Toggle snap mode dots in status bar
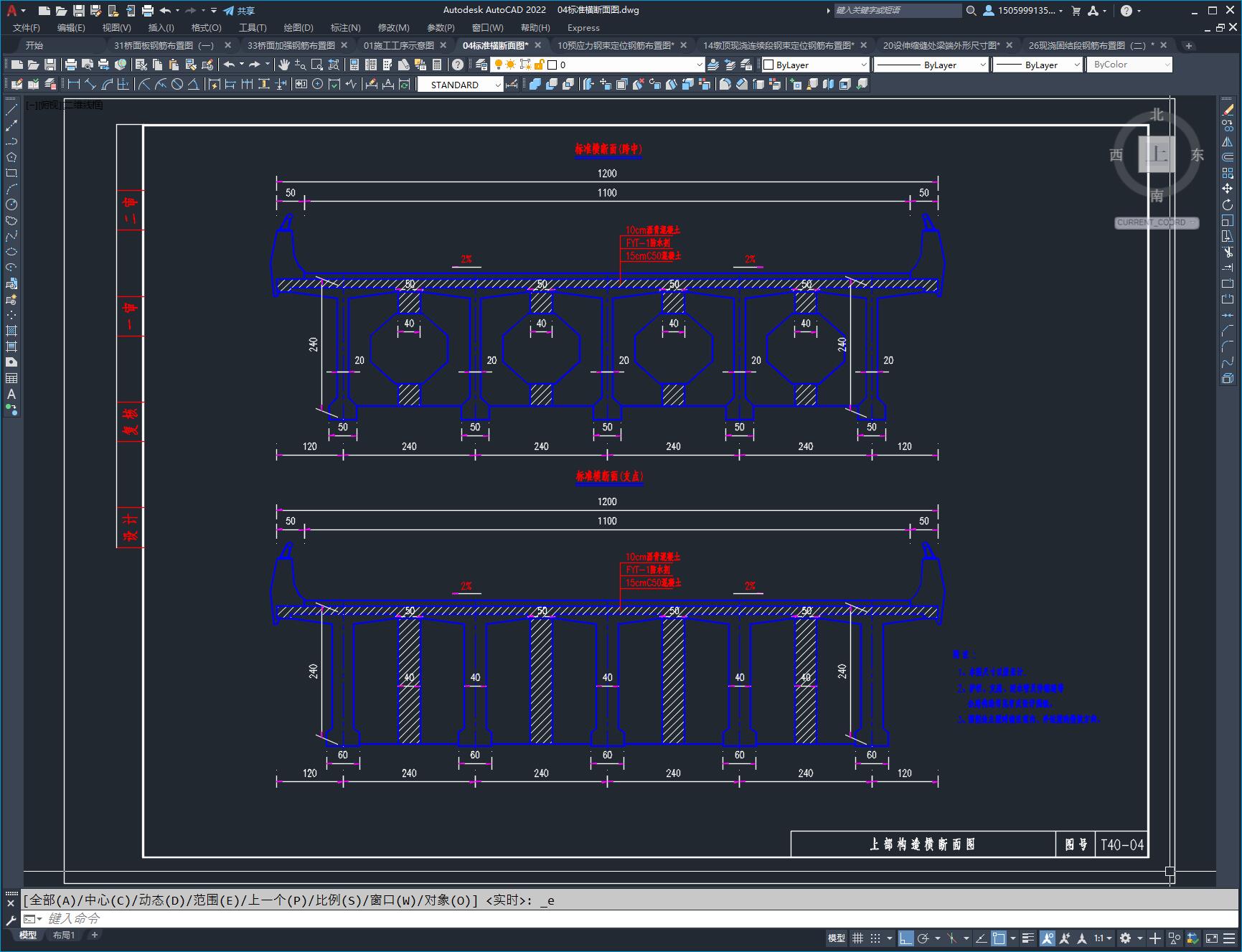This screenshot has width=1242, height=952. click(x=875, y=938)
